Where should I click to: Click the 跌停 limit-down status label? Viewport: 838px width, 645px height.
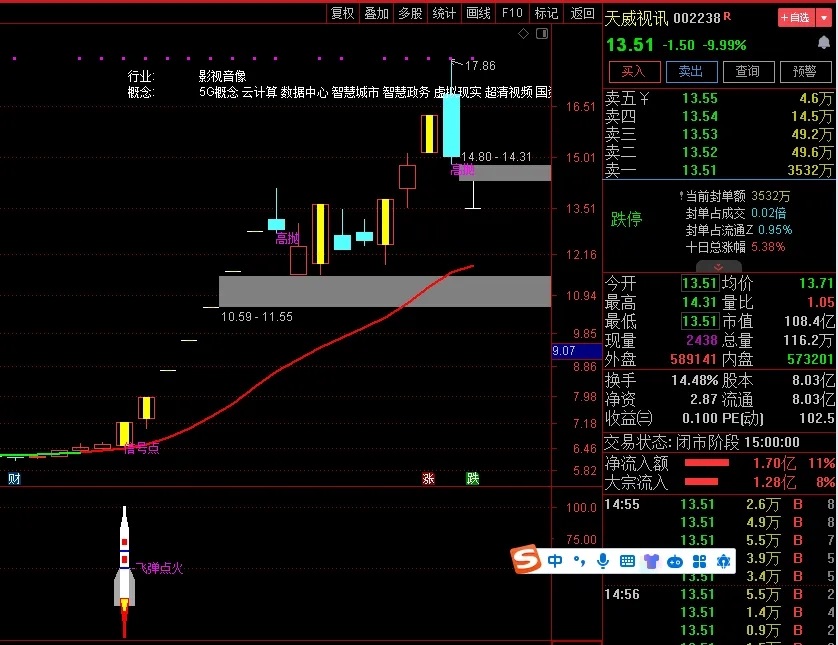click(x=626, y=219)
